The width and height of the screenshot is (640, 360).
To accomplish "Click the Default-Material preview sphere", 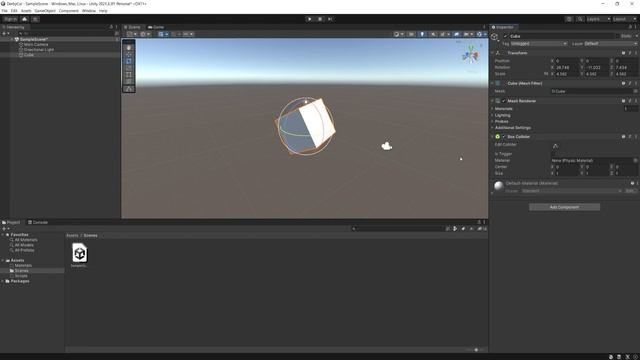I will (498, 186).
